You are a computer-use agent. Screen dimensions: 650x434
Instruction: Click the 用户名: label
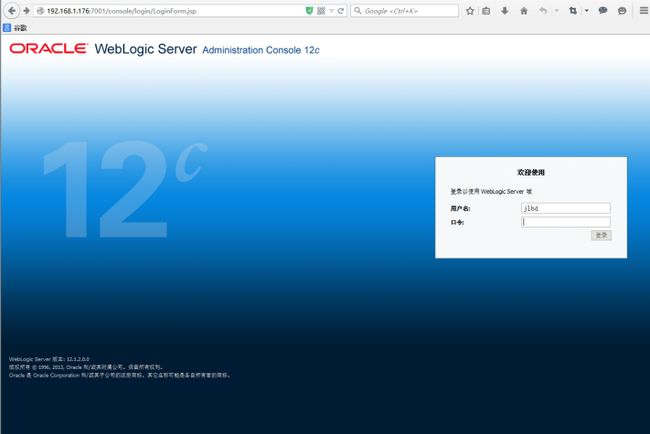coord(460,209)
